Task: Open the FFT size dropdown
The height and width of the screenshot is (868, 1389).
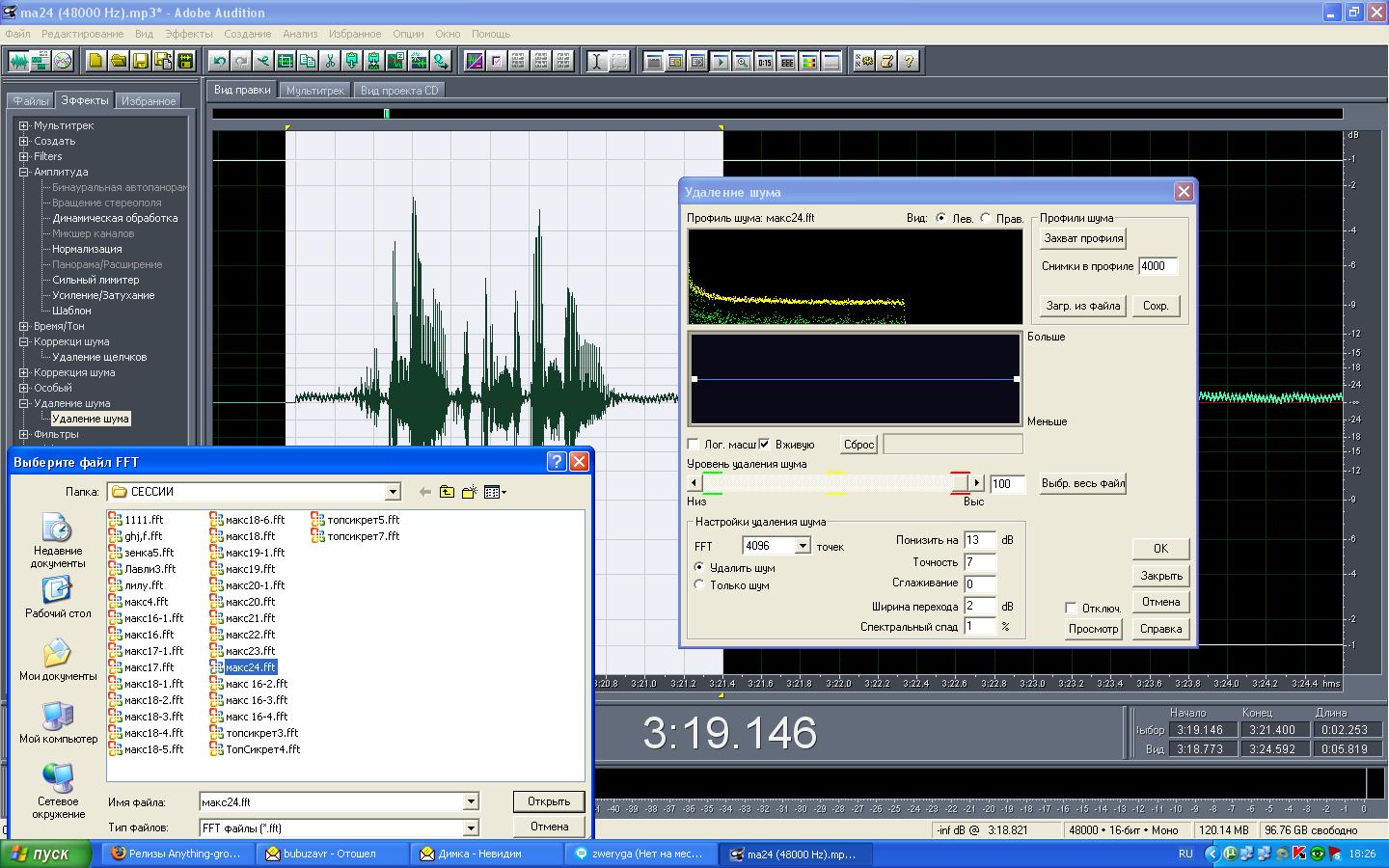Action: click(803, 546)
